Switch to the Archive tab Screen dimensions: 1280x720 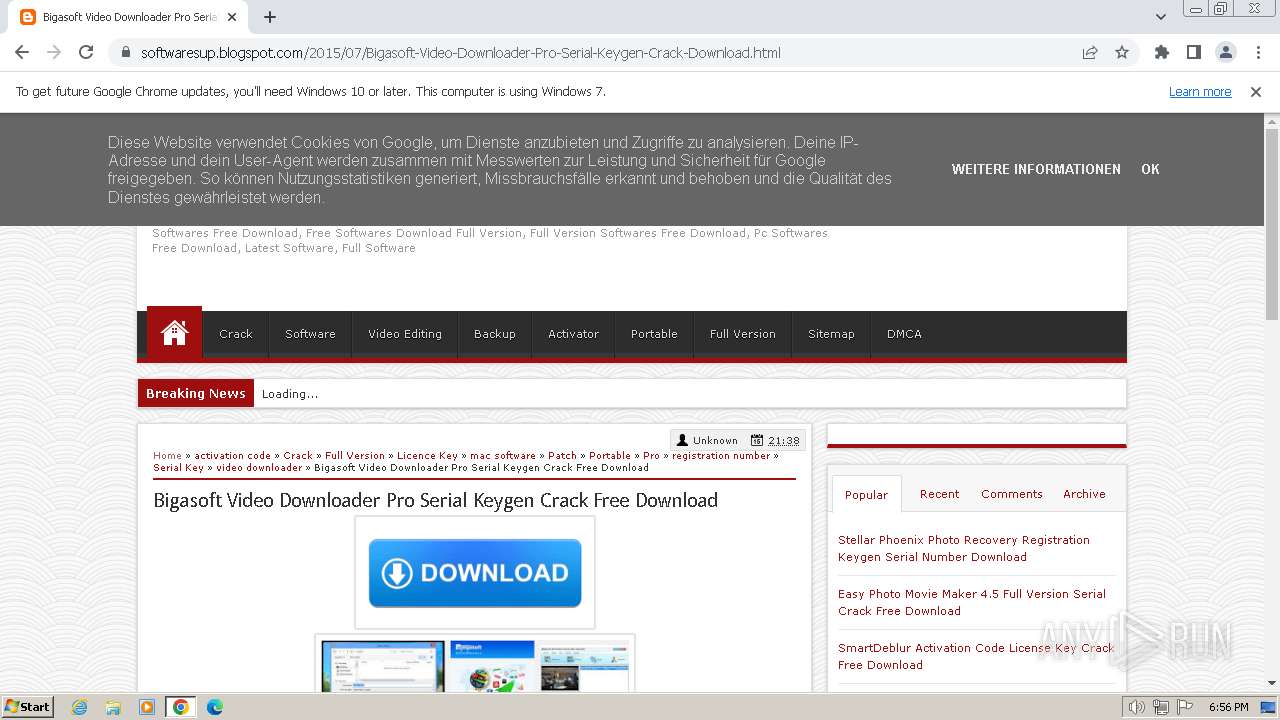pyautogui.click(x=1084, y=494)
